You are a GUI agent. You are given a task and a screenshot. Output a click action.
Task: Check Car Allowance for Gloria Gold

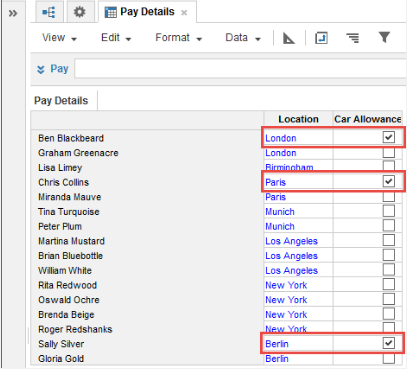[x=389, y=358]
